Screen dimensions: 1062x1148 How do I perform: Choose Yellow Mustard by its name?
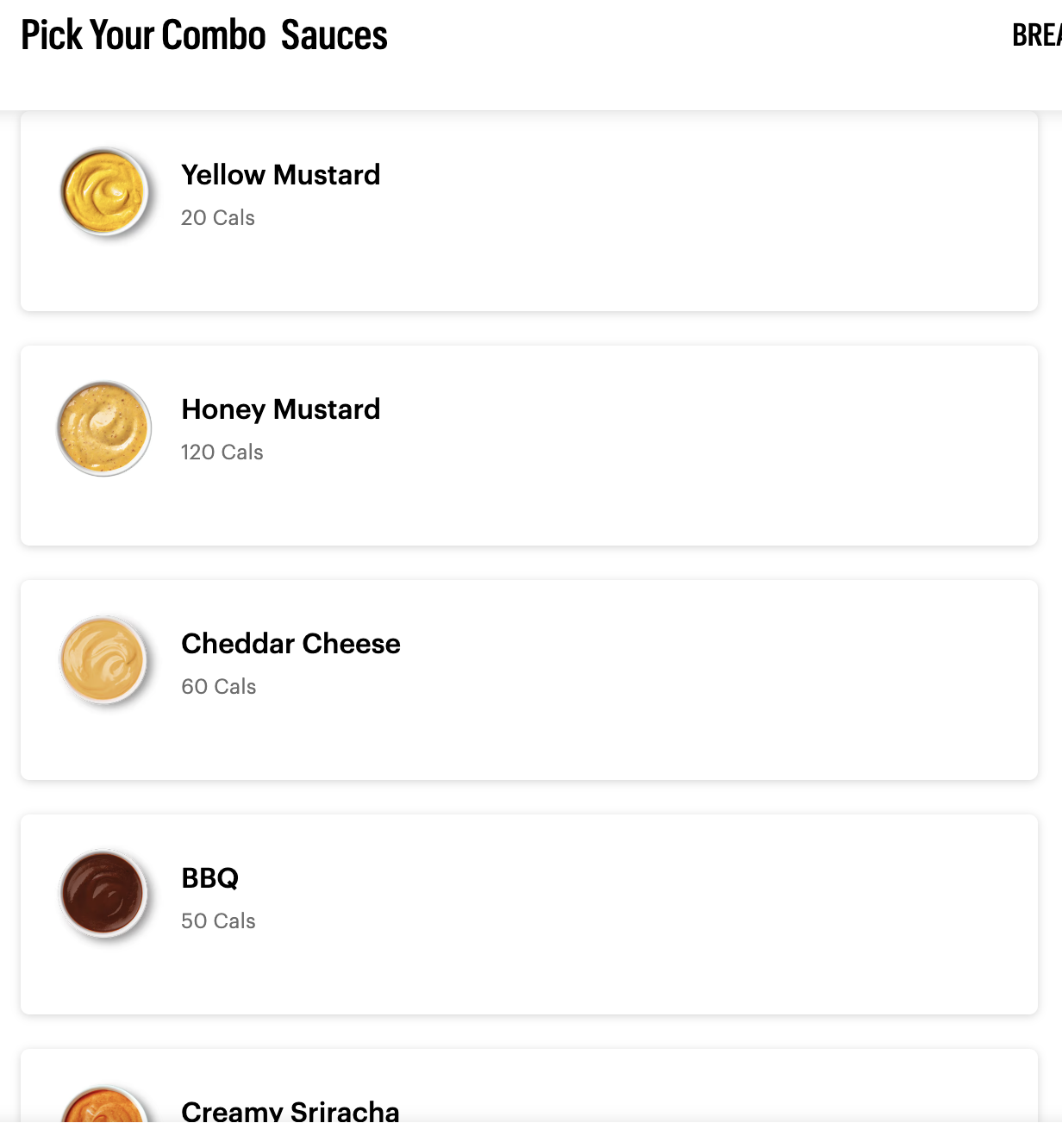click(x=280, y=175)
